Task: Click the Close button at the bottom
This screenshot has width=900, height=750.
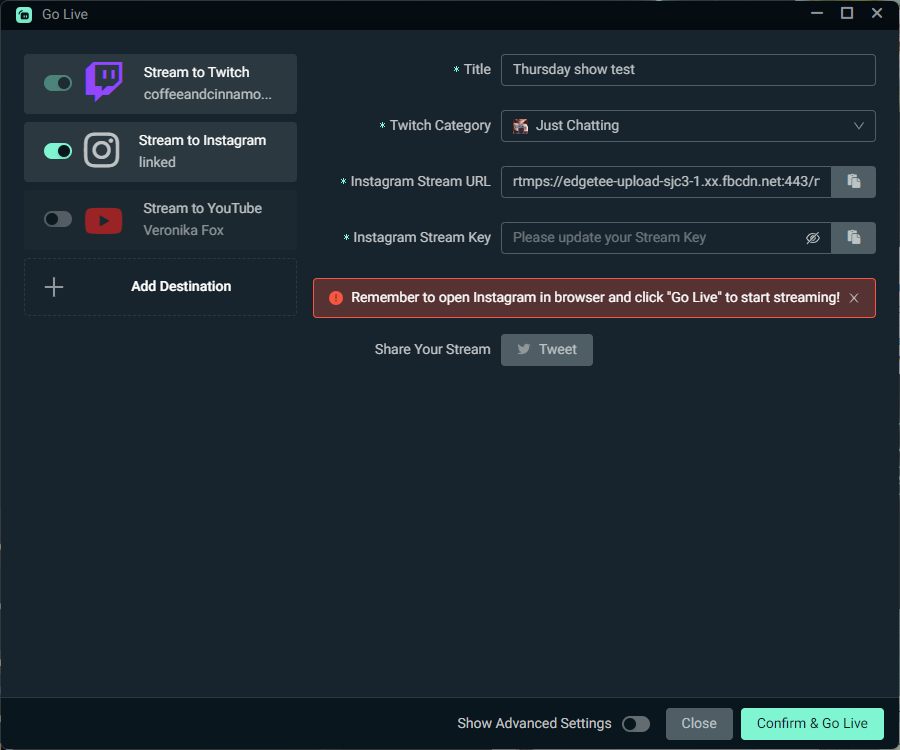Action: click(699, 724)
